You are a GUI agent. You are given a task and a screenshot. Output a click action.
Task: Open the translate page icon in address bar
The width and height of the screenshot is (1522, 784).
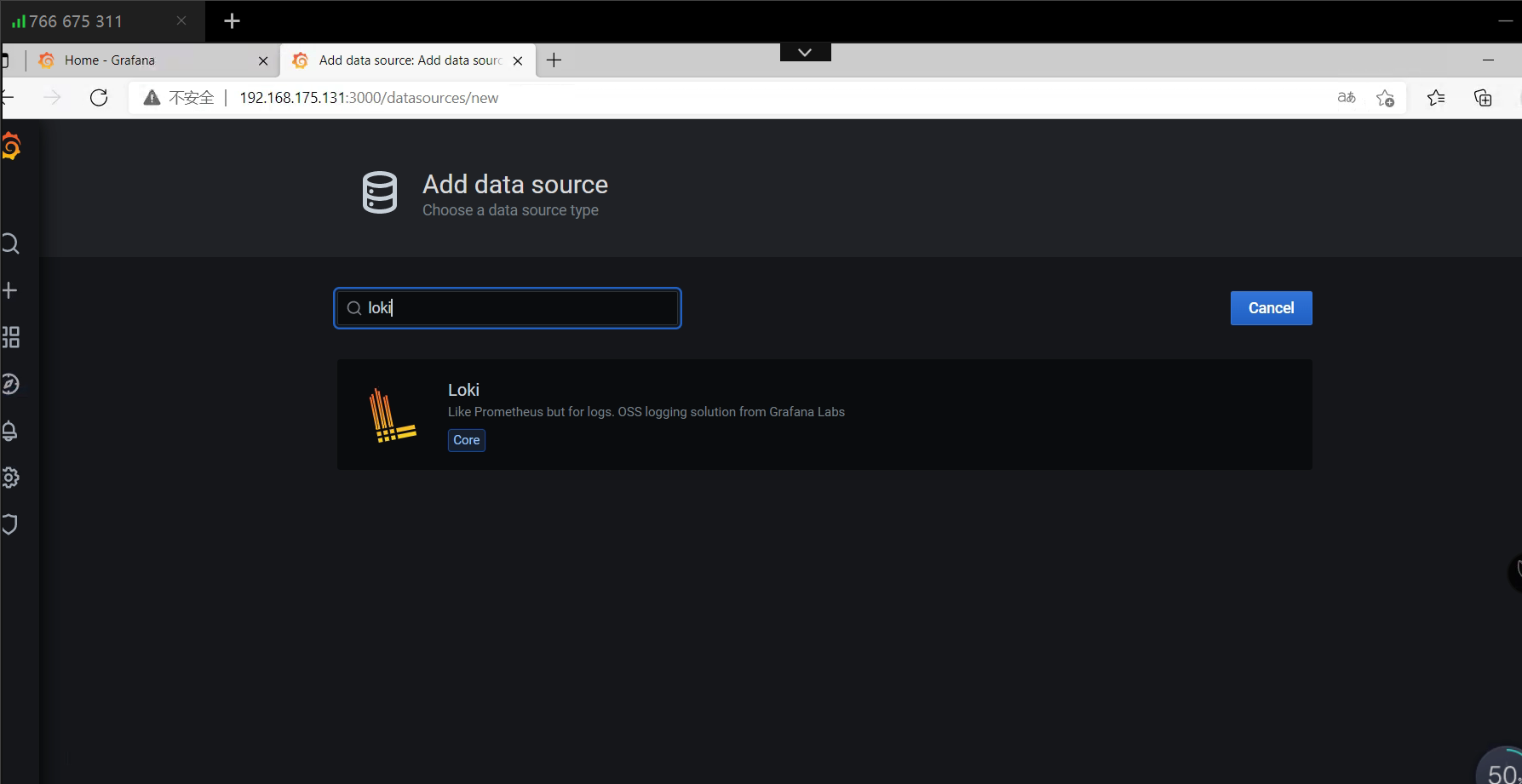tap(1347, 98)
